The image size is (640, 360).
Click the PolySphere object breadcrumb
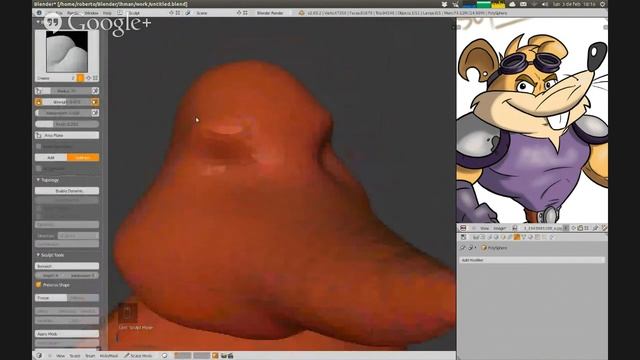pos(494,248)
